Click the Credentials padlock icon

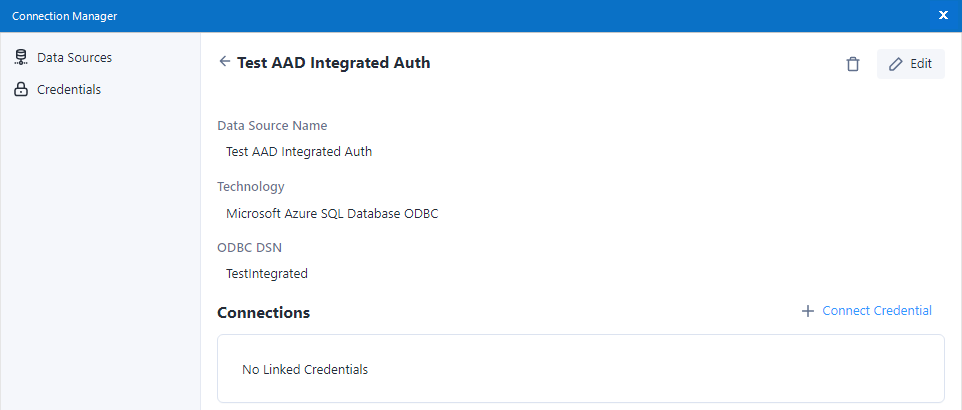tap(20, 90)
